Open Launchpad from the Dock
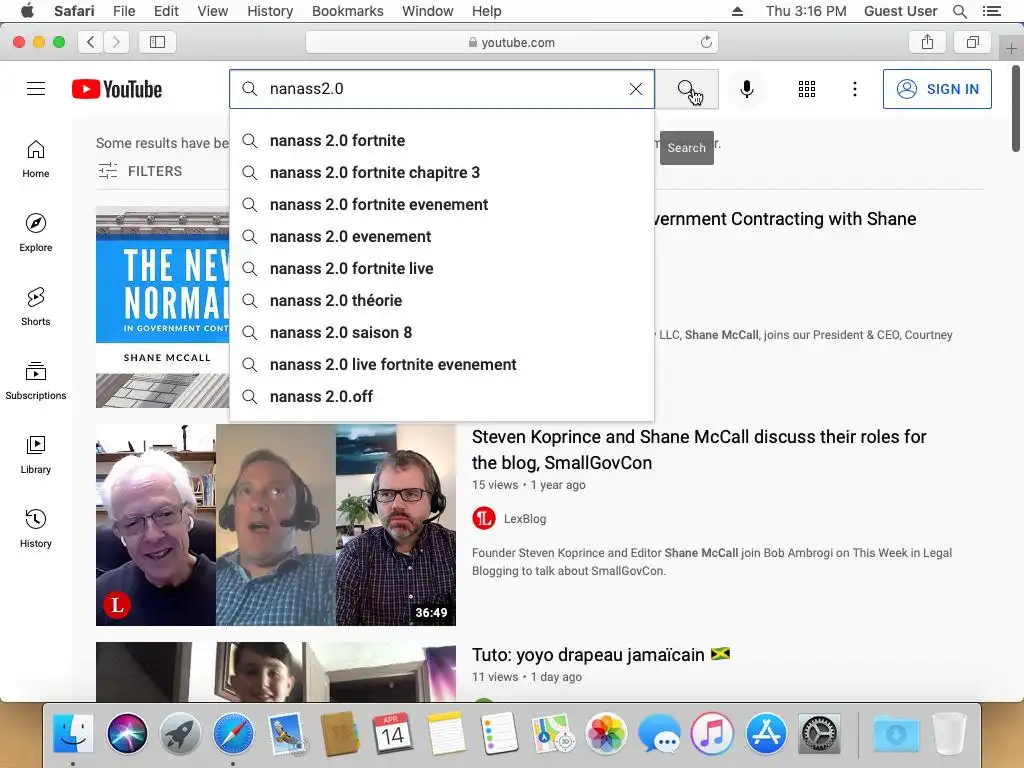This screenshot has height=768, width=1024. click(180, 733)
